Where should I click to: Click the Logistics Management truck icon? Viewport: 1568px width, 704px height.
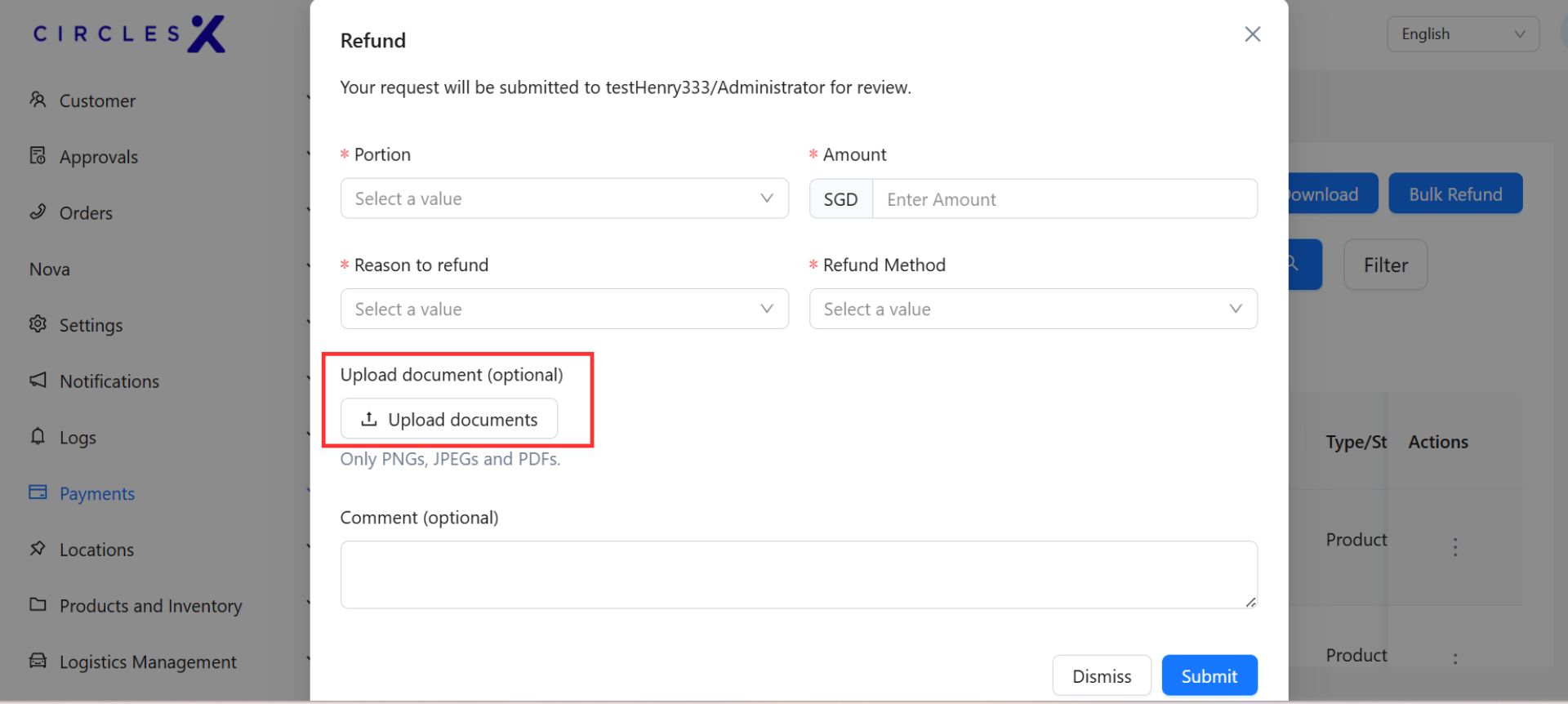(38, 661)
